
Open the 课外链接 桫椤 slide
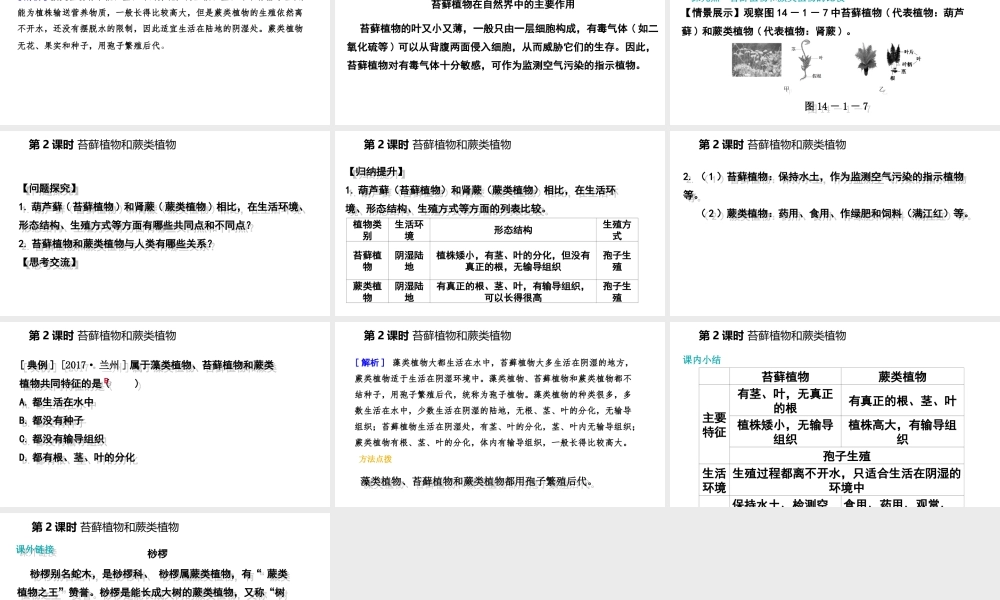point(165,557)
